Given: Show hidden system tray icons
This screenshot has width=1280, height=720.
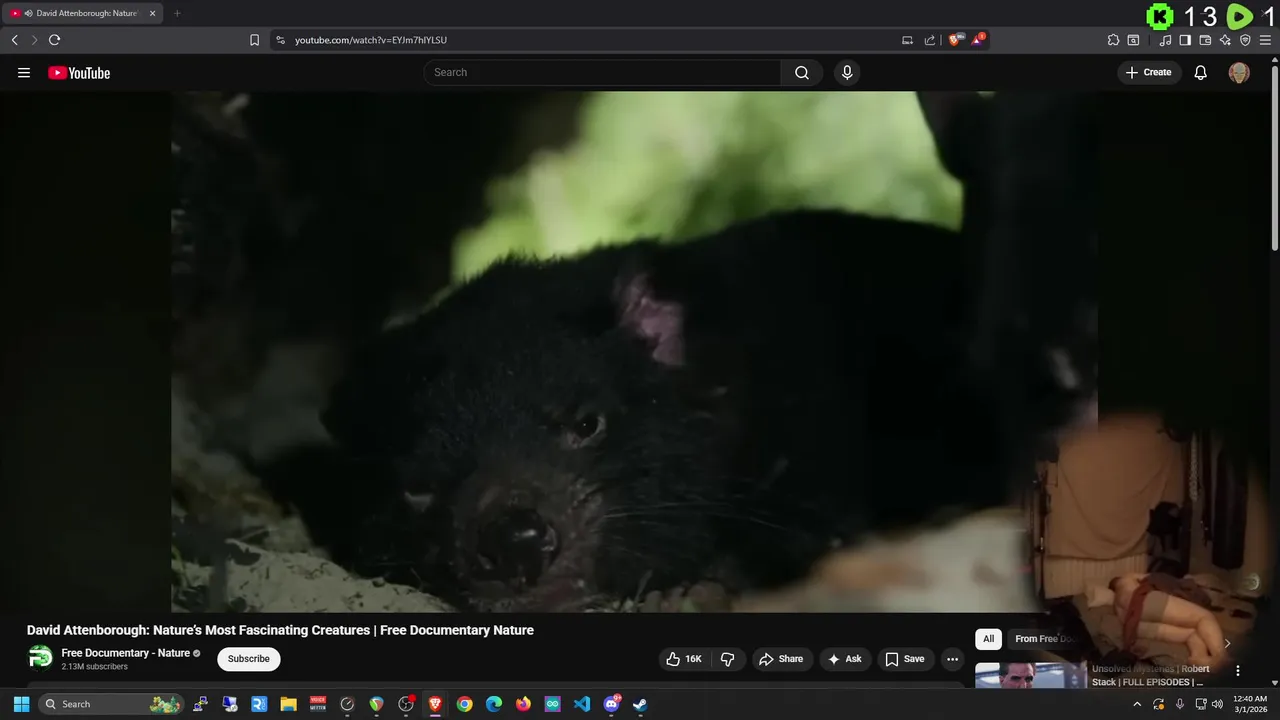Looking at the screenshot, I should click(x=1136, y=704).
